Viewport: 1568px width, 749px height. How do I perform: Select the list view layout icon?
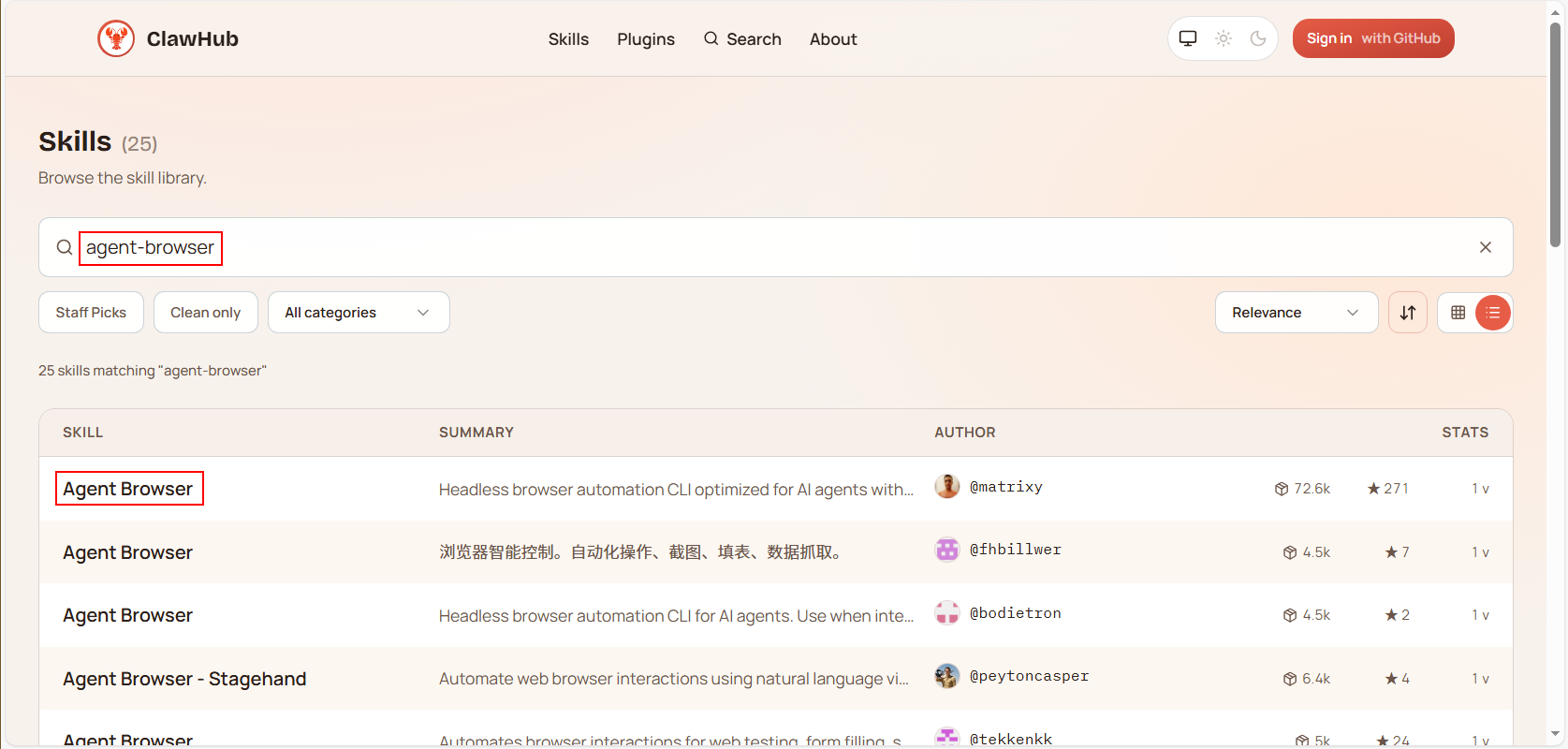(x=1492, y=313)
